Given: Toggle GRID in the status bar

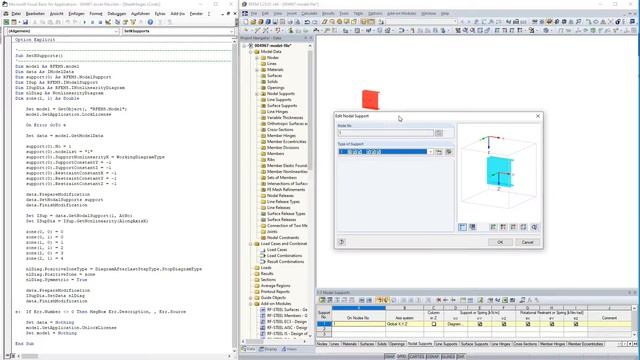Looking at the screenshot, I should 402,357.
